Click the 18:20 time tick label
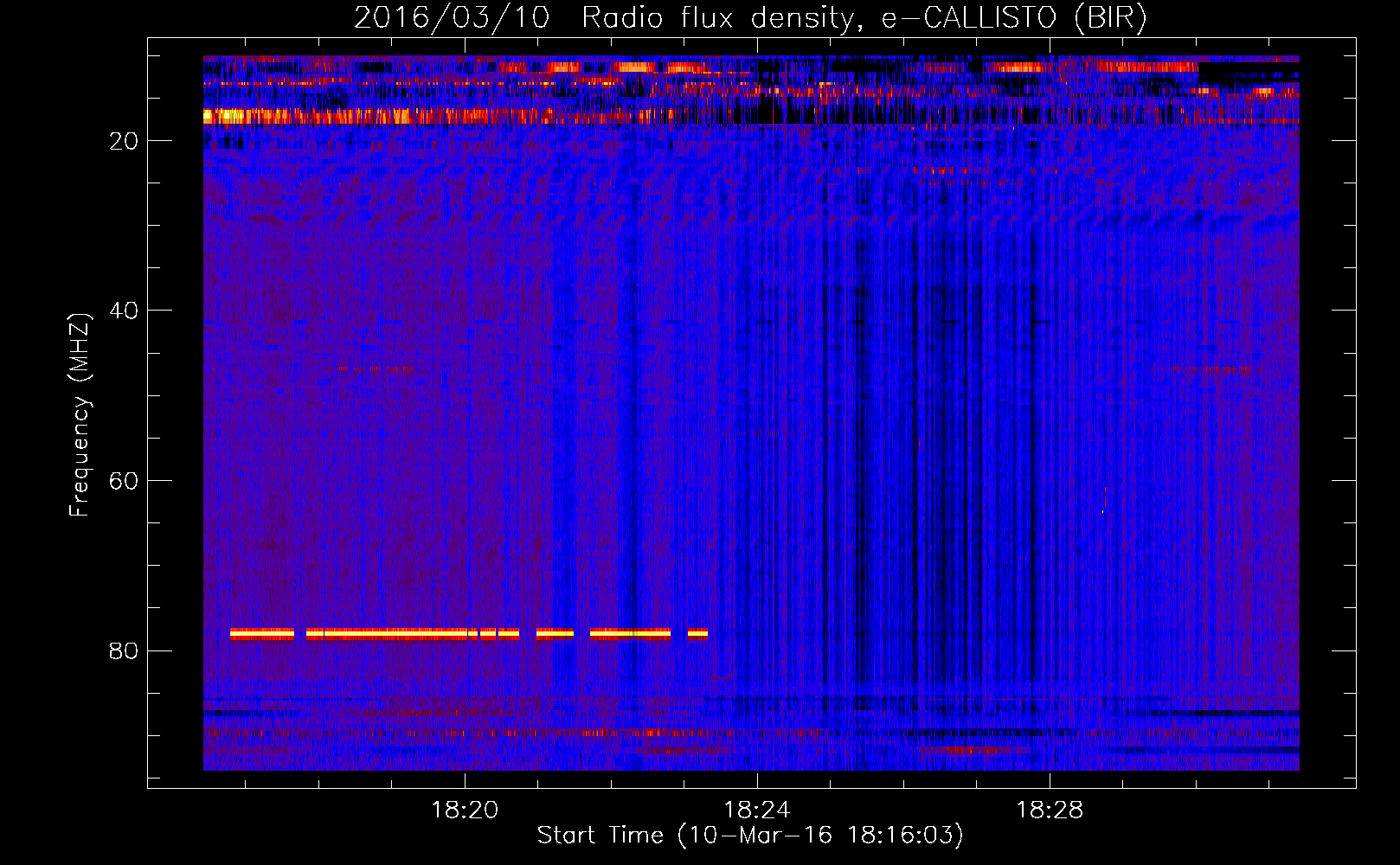The image size is (1400, 865). [x=465, y=811]
